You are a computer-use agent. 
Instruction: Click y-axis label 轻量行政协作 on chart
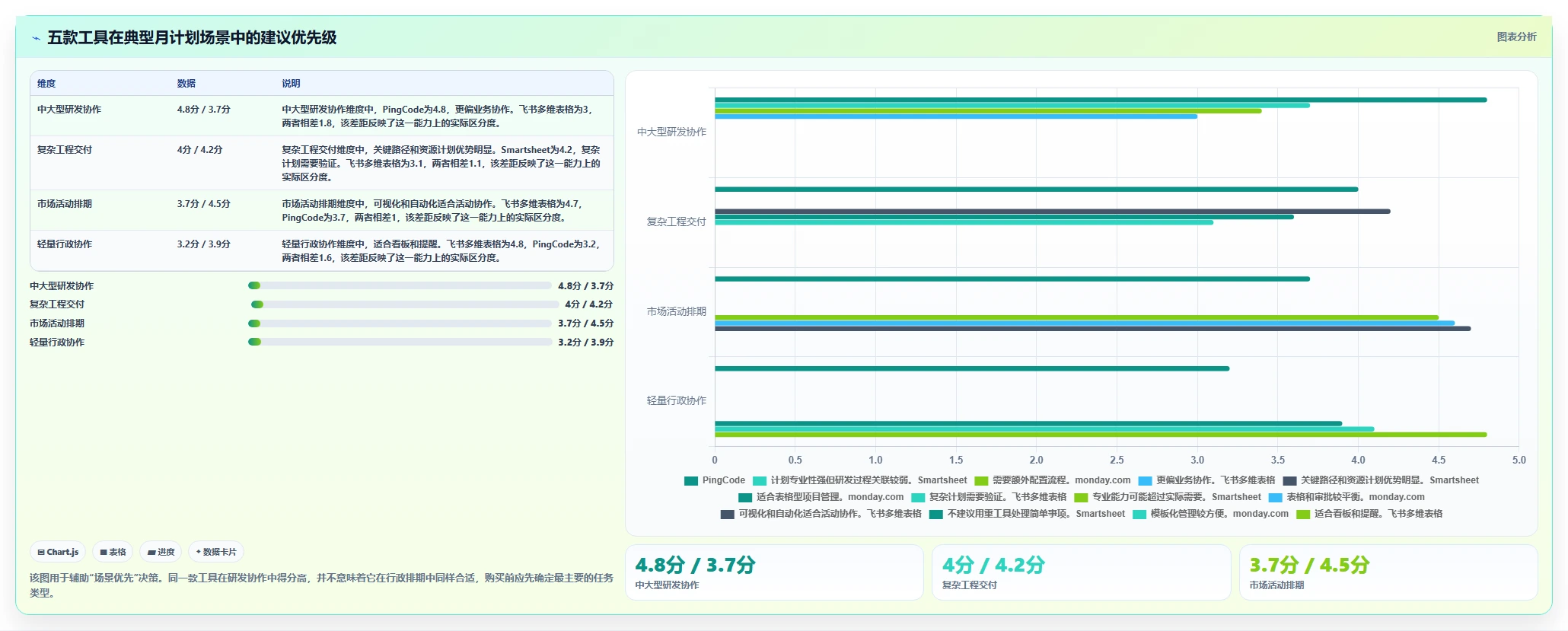point(676,401)
